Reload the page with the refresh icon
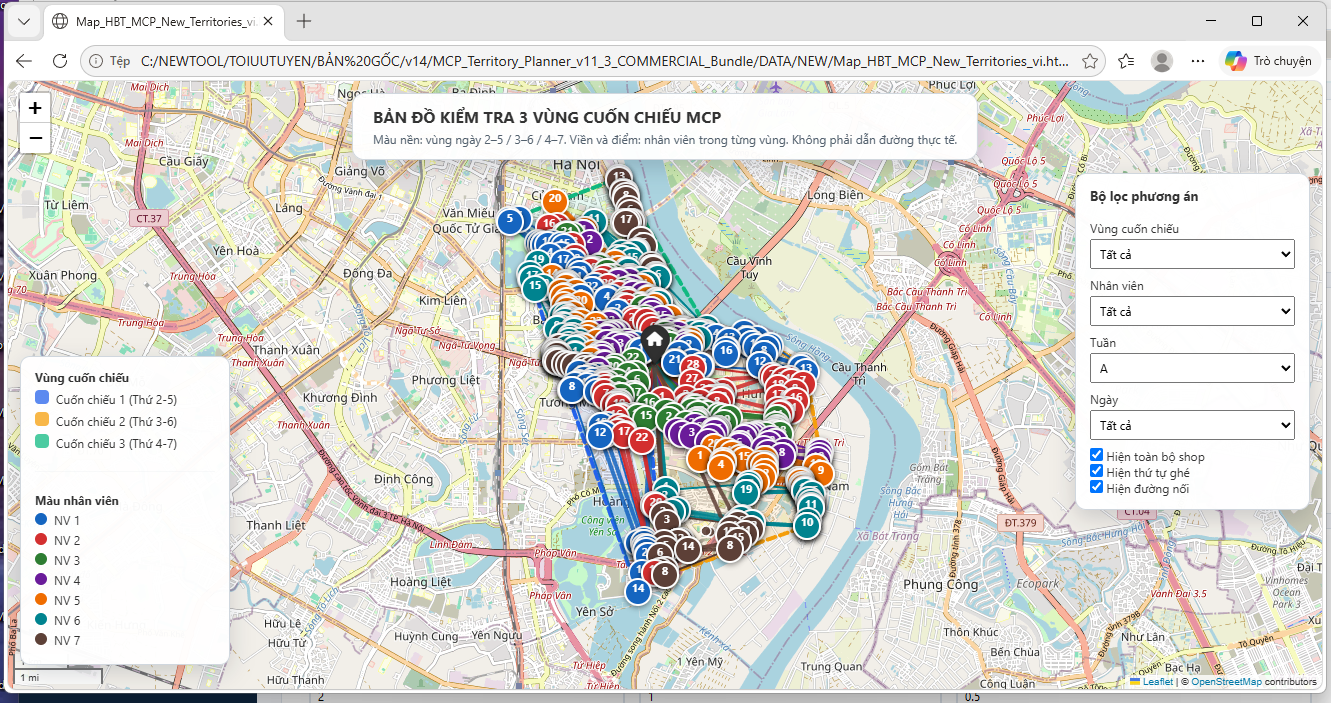 coord(60,61)
